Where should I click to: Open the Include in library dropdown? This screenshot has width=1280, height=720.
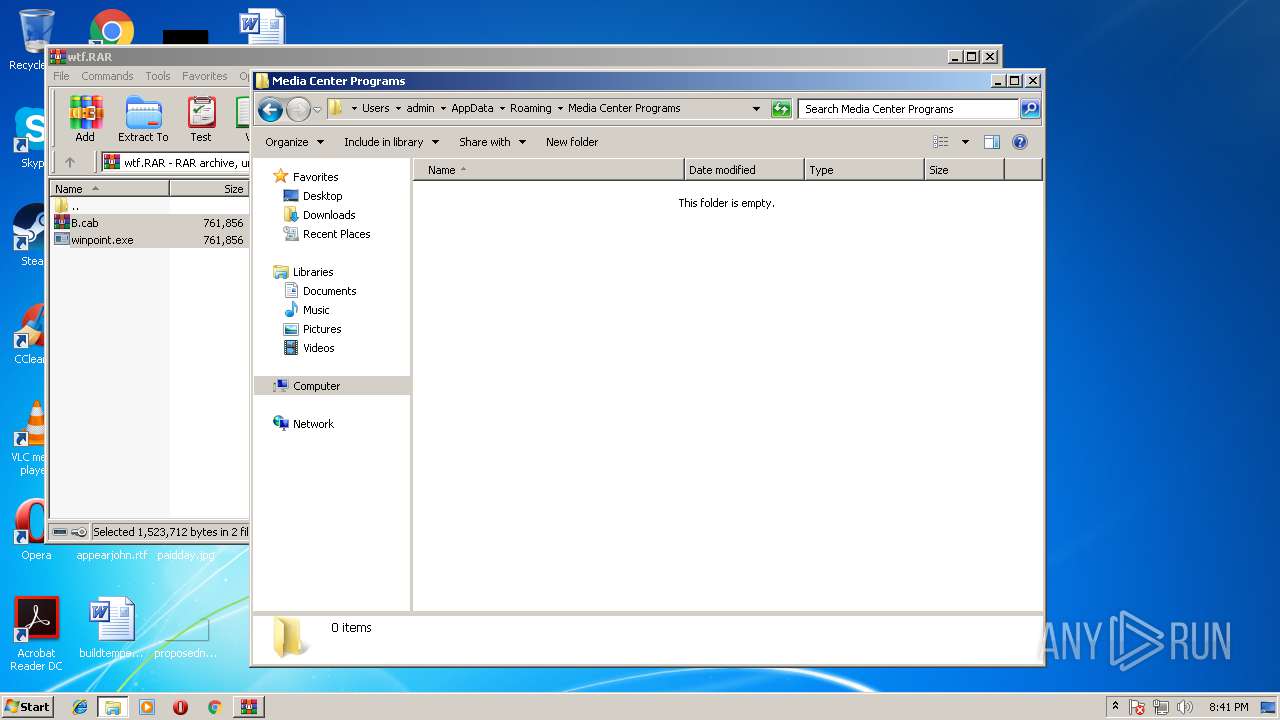click(391, 142)
